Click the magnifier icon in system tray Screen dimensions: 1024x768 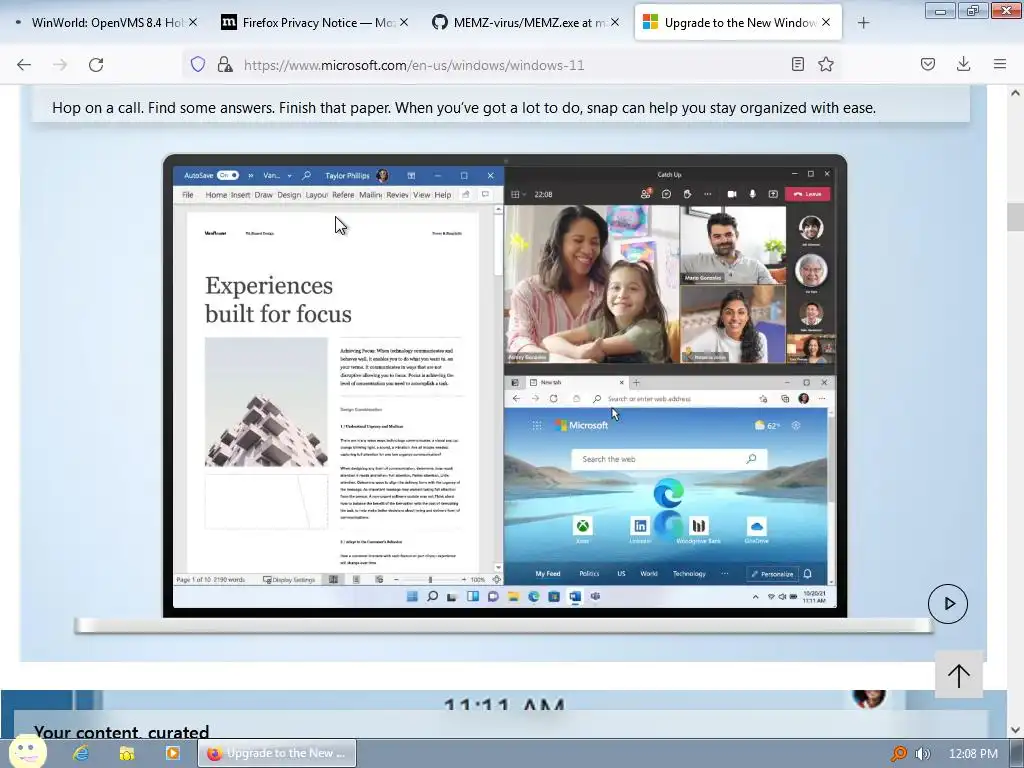point(899,754)
